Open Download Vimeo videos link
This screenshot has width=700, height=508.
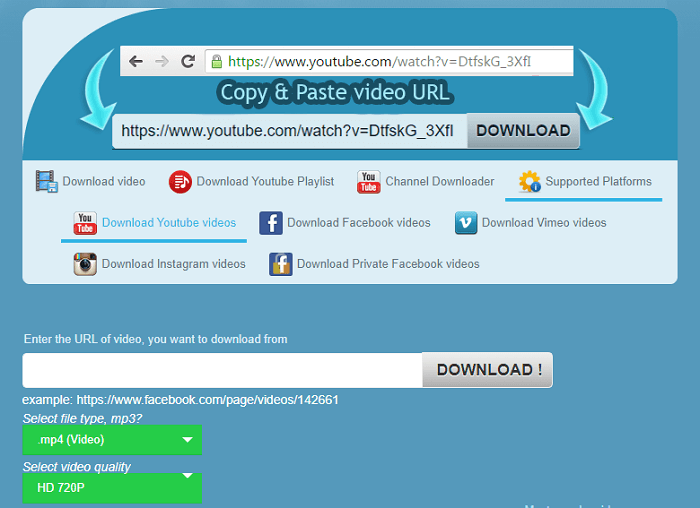point(544,223)
